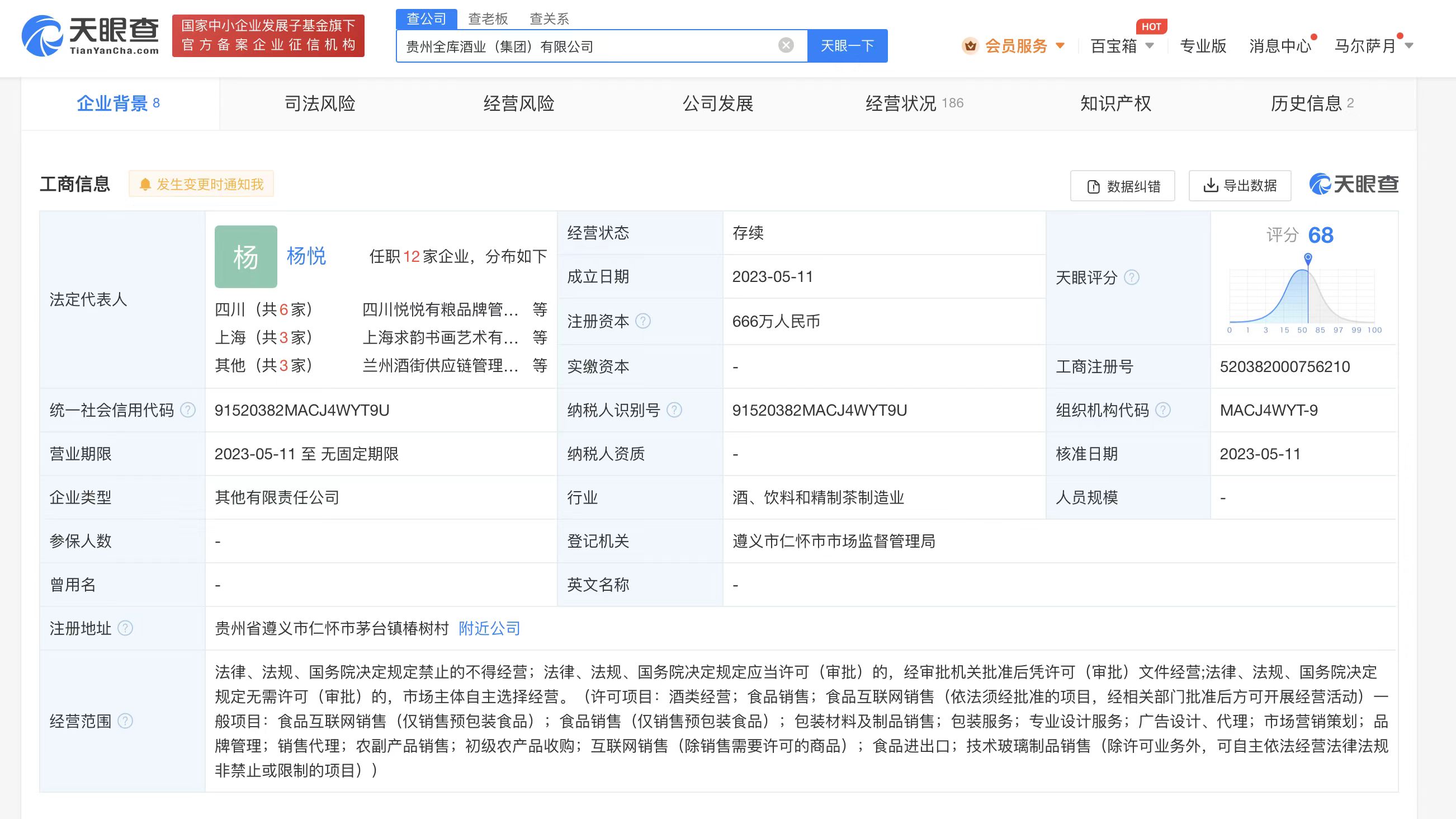This screenshot has height=819, width=1456.
Task: Select the 历史信息 tab
Action: pyautogui.click(x=1312, y=103)
